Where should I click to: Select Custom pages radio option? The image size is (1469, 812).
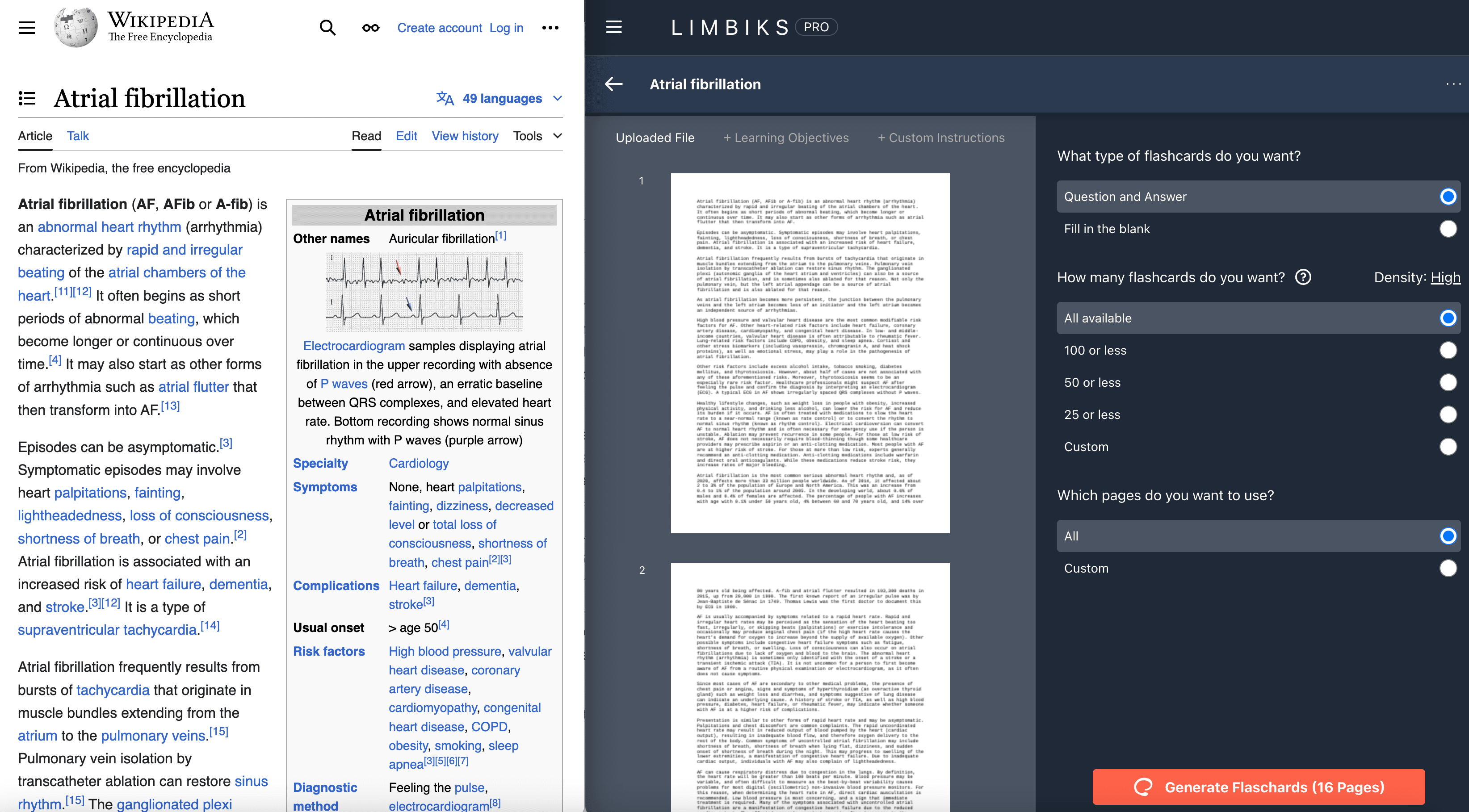pos(1447,568)
